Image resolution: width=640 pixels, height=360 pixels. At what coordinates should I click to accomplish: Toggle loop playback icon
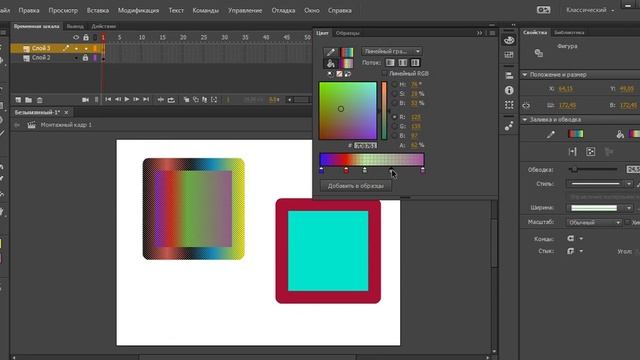tap(171, 100)
